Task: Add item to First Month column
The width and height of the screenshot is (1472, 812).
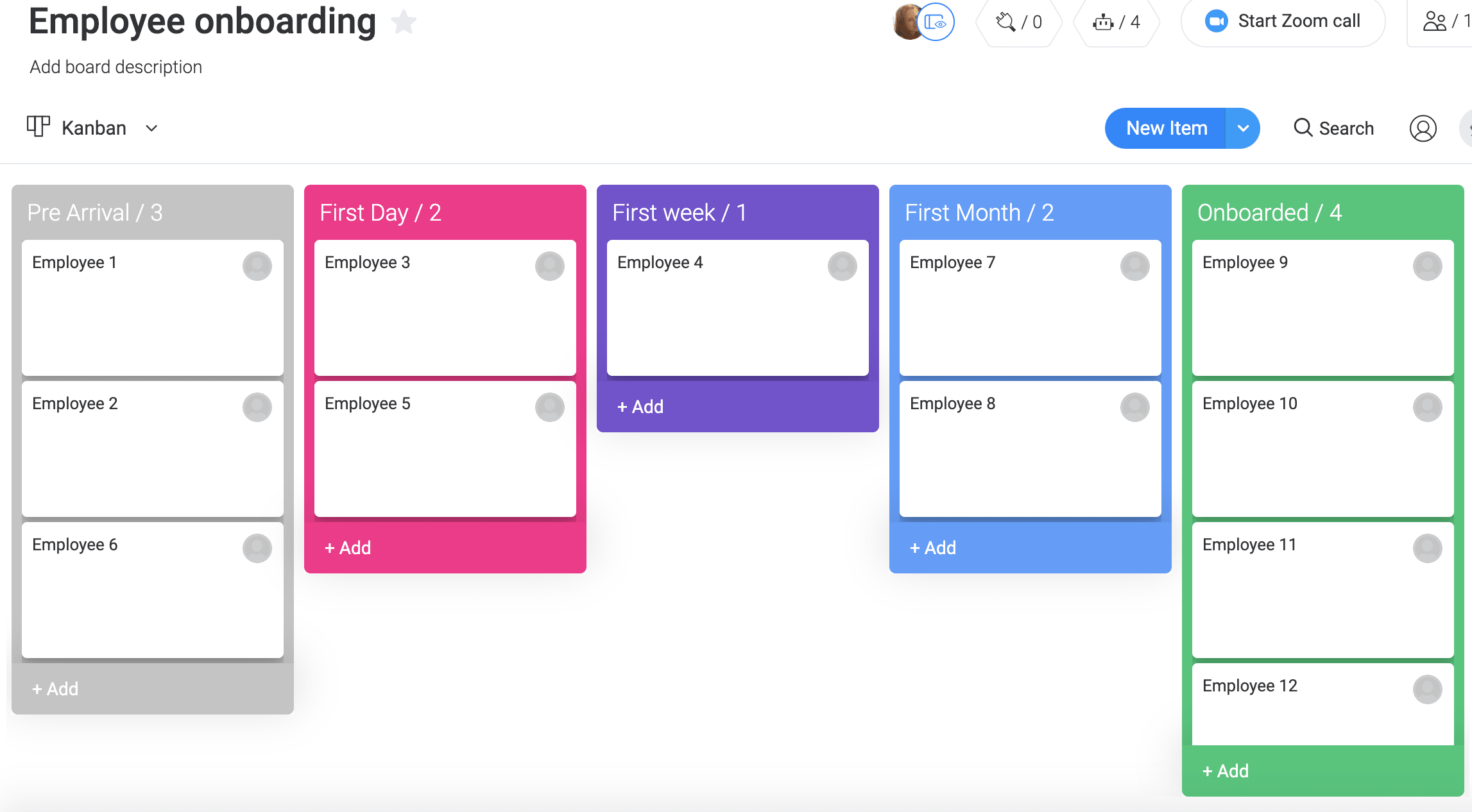Action: tap(933, 548)
